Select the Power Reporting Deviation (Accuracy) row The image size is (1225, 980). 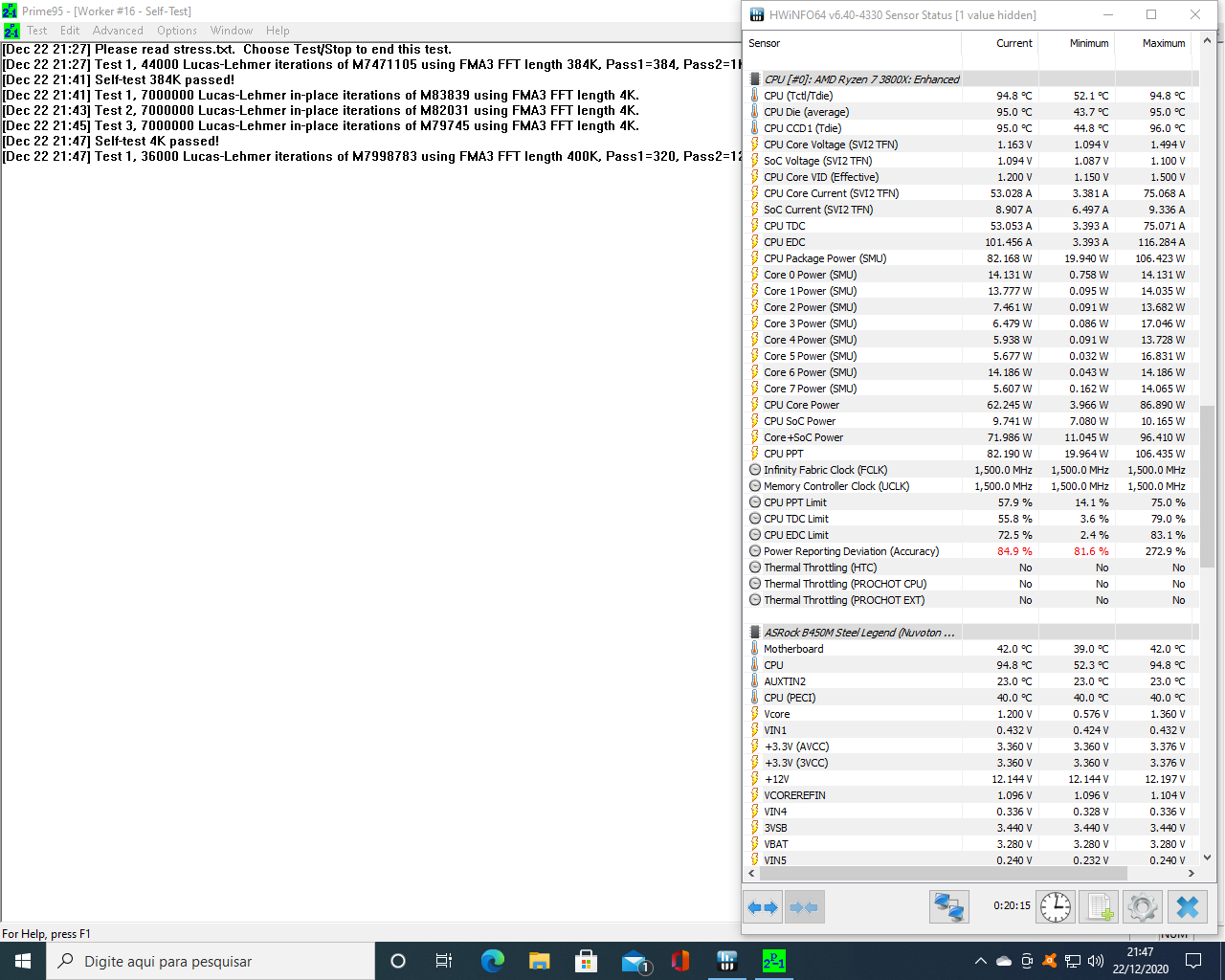(x=969, y=551)
